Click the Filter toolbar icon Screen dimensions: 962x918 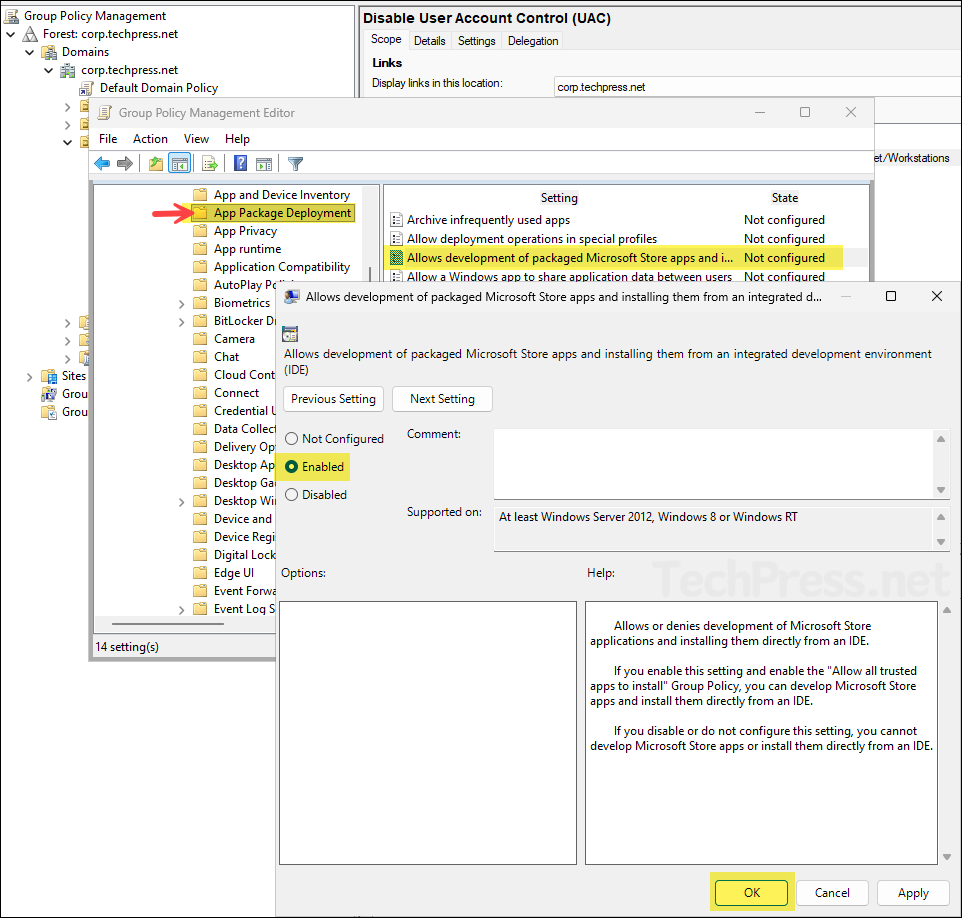(x=293, y=163)
